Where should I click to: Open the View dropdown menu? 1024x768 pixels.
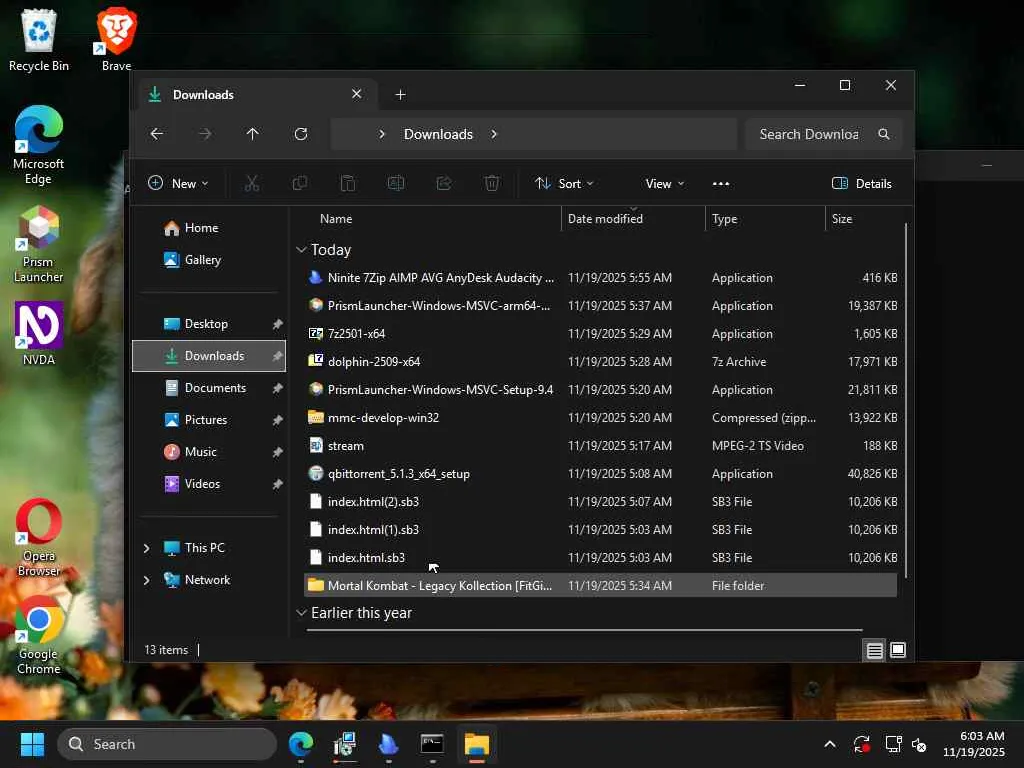(x=665, y=184)
